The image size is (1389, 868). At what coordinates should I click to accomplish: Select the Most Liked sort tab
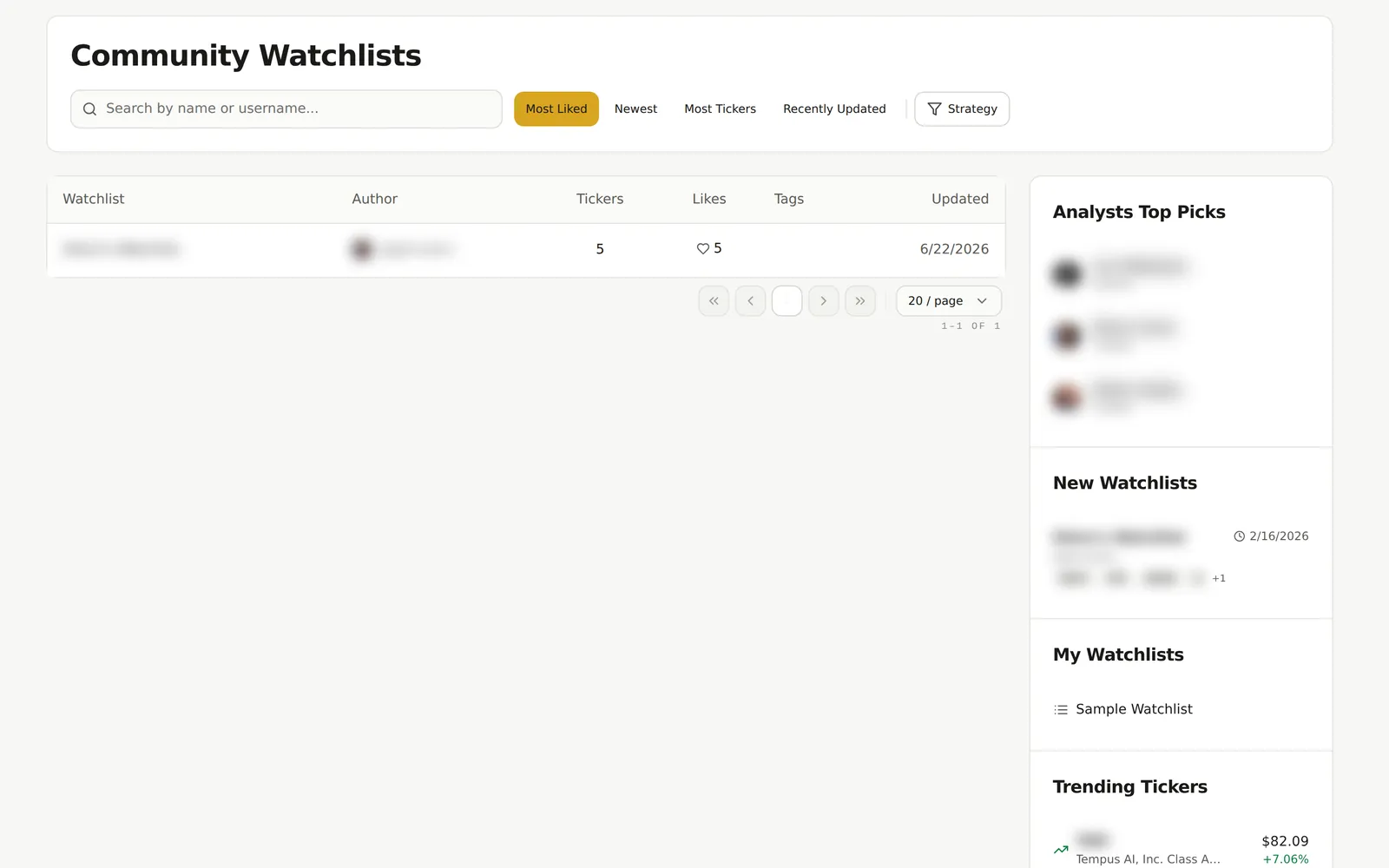[x=556, y=109]
